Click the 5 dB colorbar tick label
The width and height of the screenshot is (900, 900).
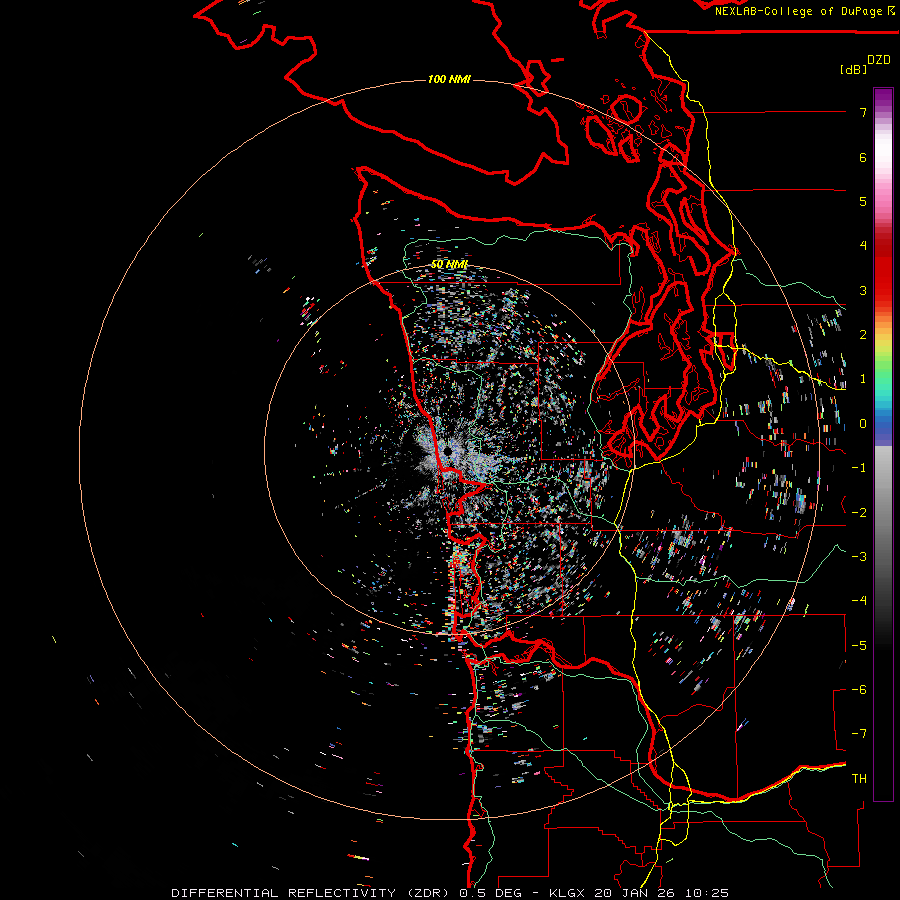click(863, 201)
